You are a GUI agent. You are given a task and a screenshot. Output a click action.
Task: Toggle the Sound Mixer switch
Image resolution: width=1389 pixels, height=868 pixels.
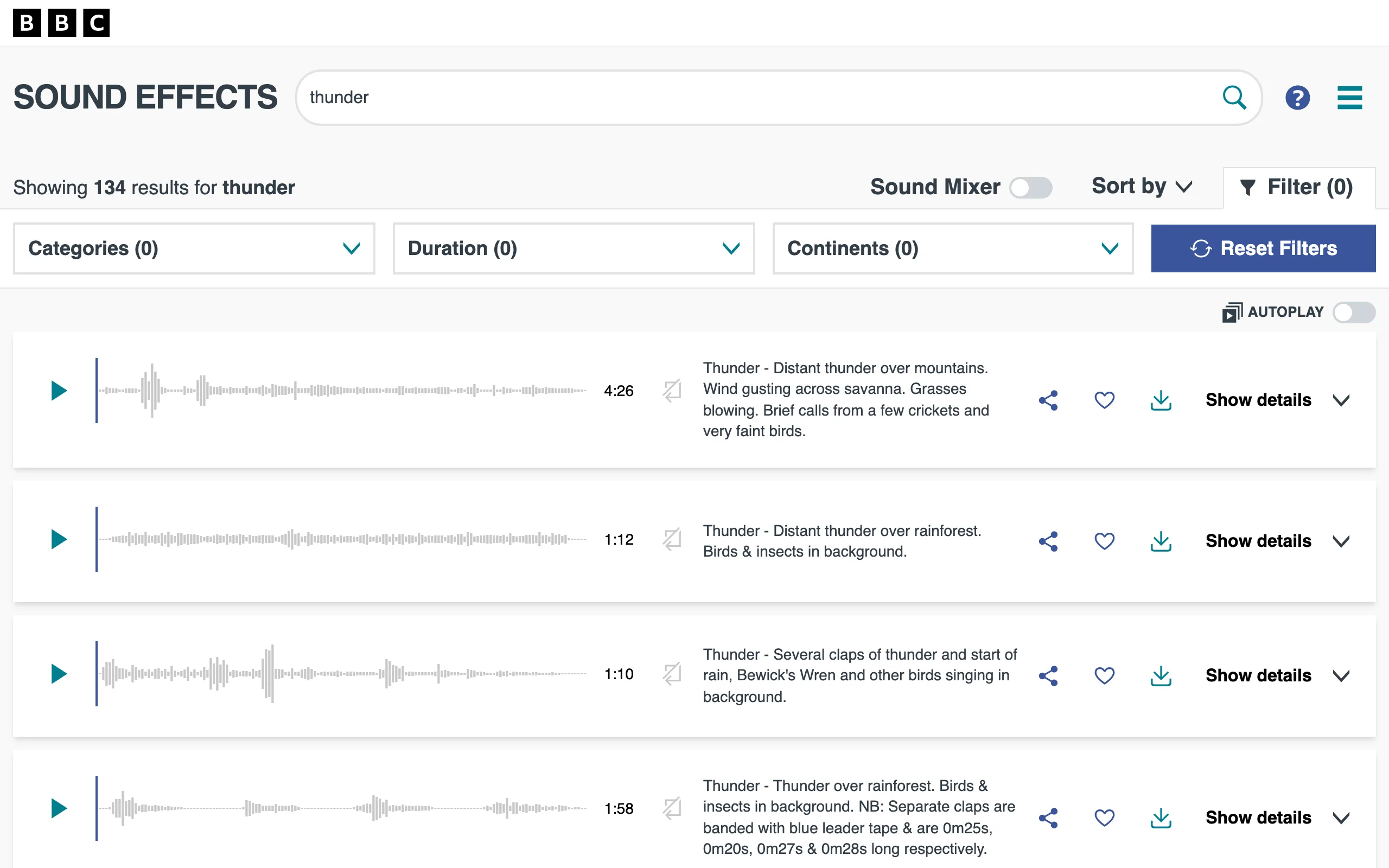[x=1031, y=188]
